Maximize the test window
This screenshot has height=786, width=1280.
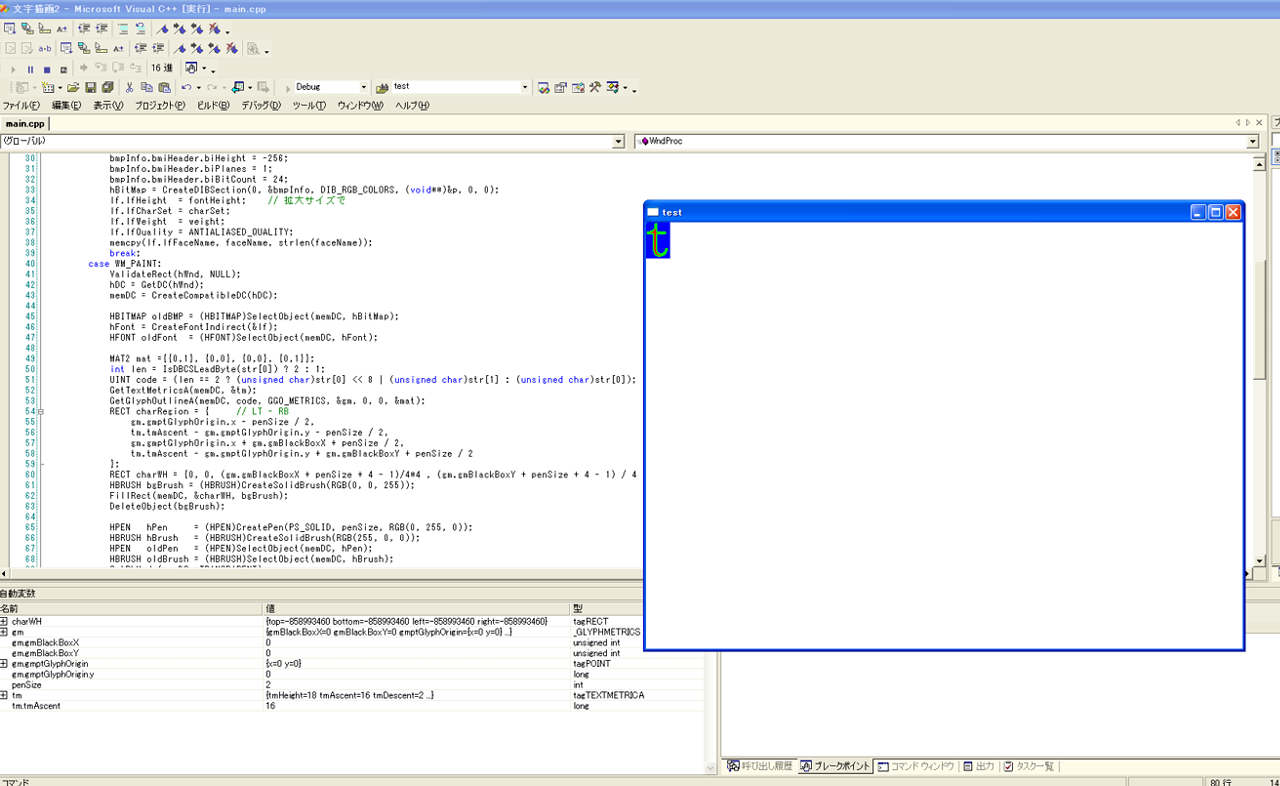coord(1216,212)
